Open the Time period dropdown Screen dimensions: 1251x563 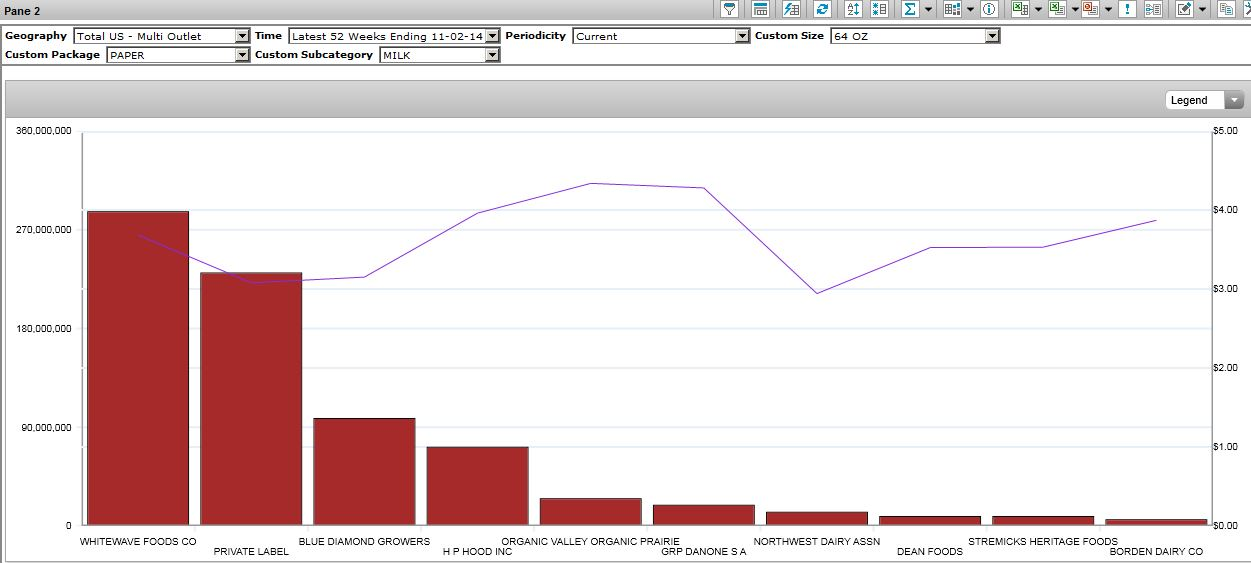(492, 36)
